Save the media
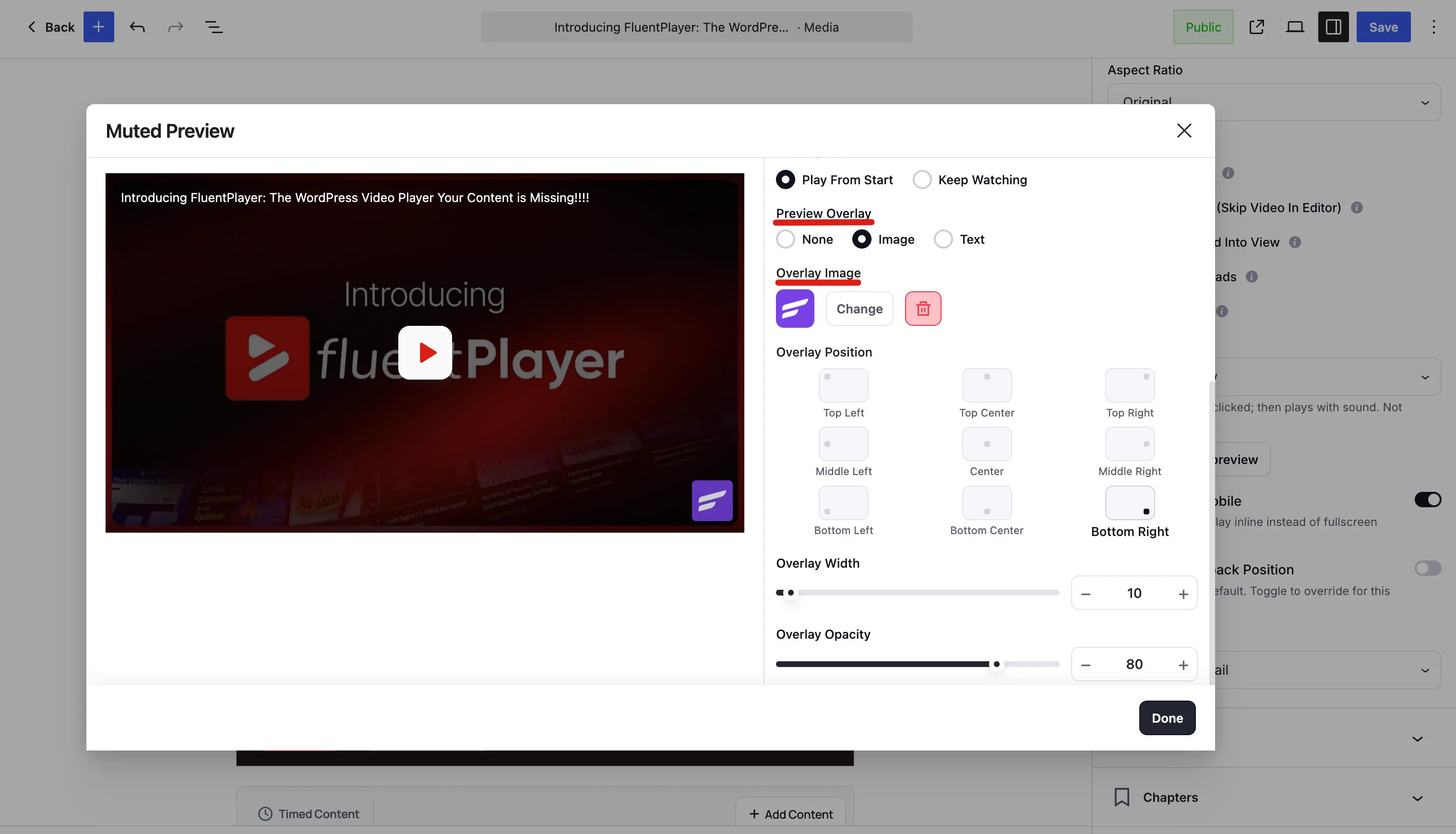Viewport: 1456px width, 834px height. (1383, 27)
